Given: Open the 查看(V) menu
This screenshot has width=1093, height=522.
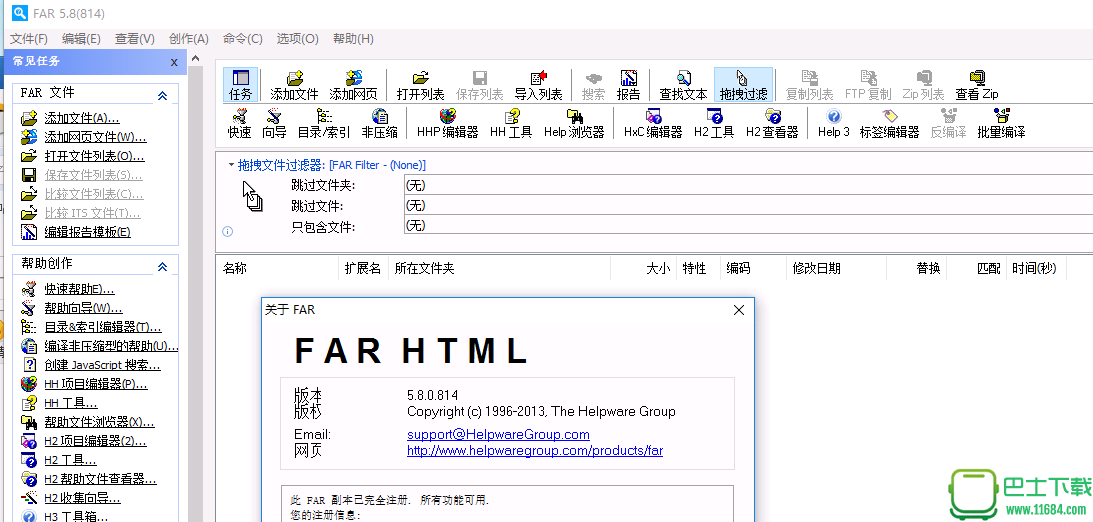Looking at the screenshot, I should [135, 39].
